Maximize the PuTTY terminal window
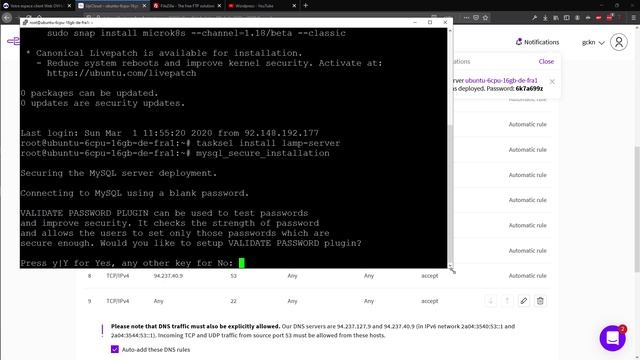 click(x=430, y=22)
